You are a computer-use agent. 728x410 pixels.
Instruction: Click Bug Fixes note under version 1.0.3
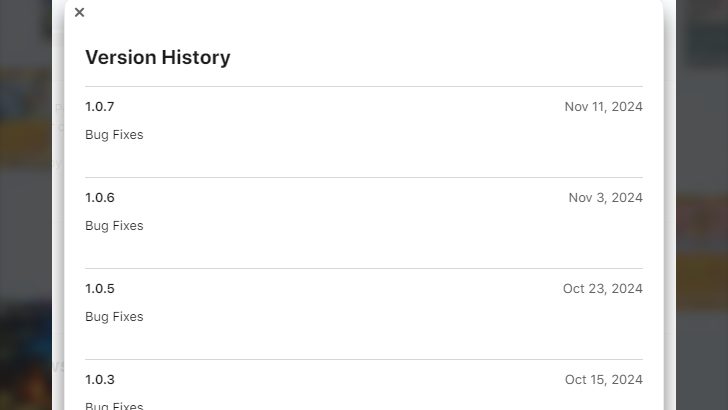(x=114, y=405)
